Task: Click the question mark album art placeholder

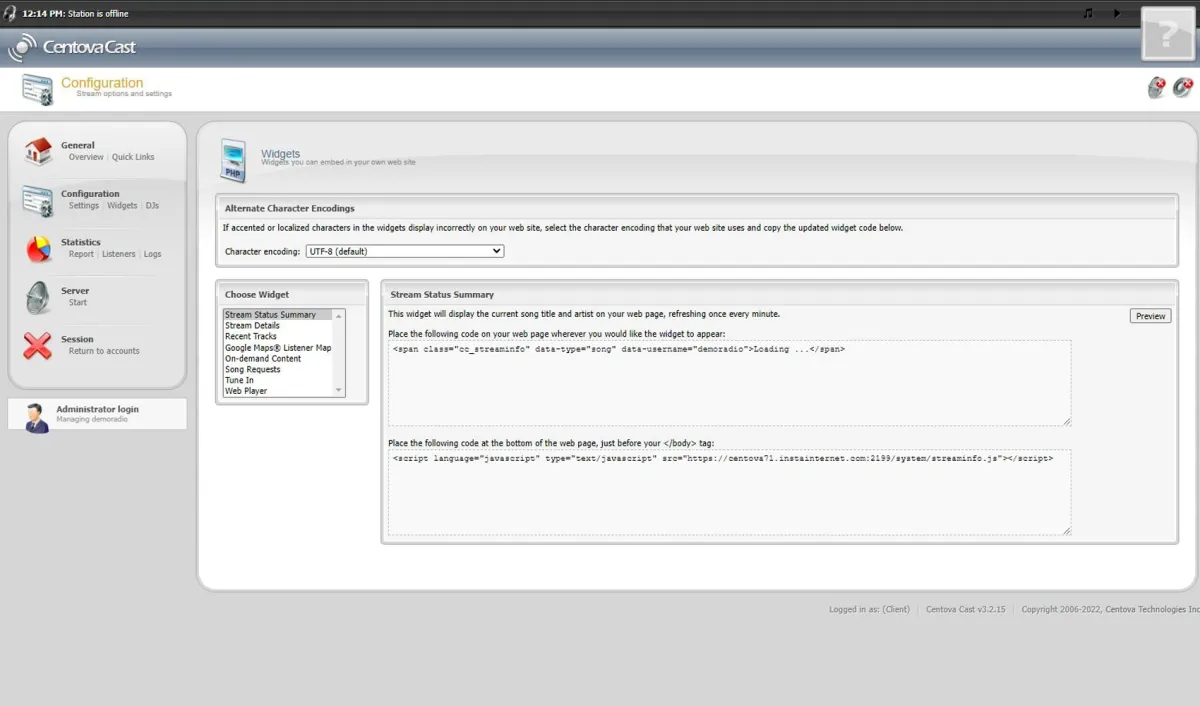Action: pyautogui.click(x=1168, y=33)
